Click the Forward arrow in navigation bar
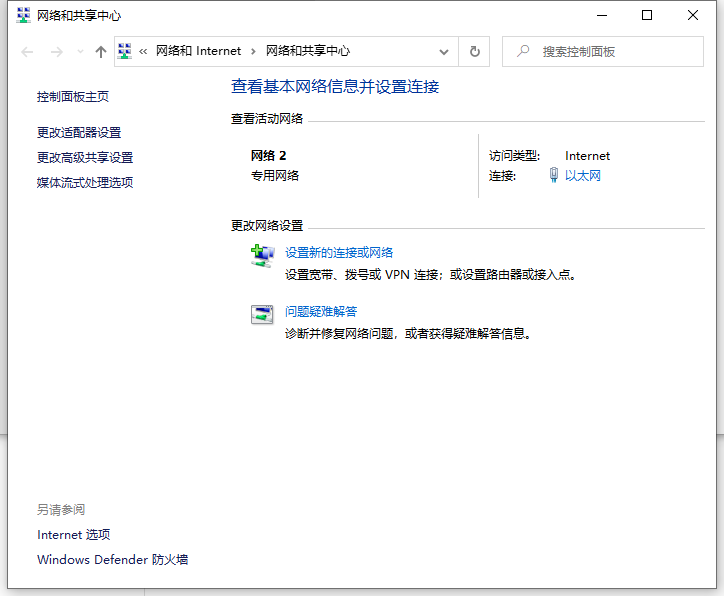Screen dimensions: 724x596 [x=56, y=52]
